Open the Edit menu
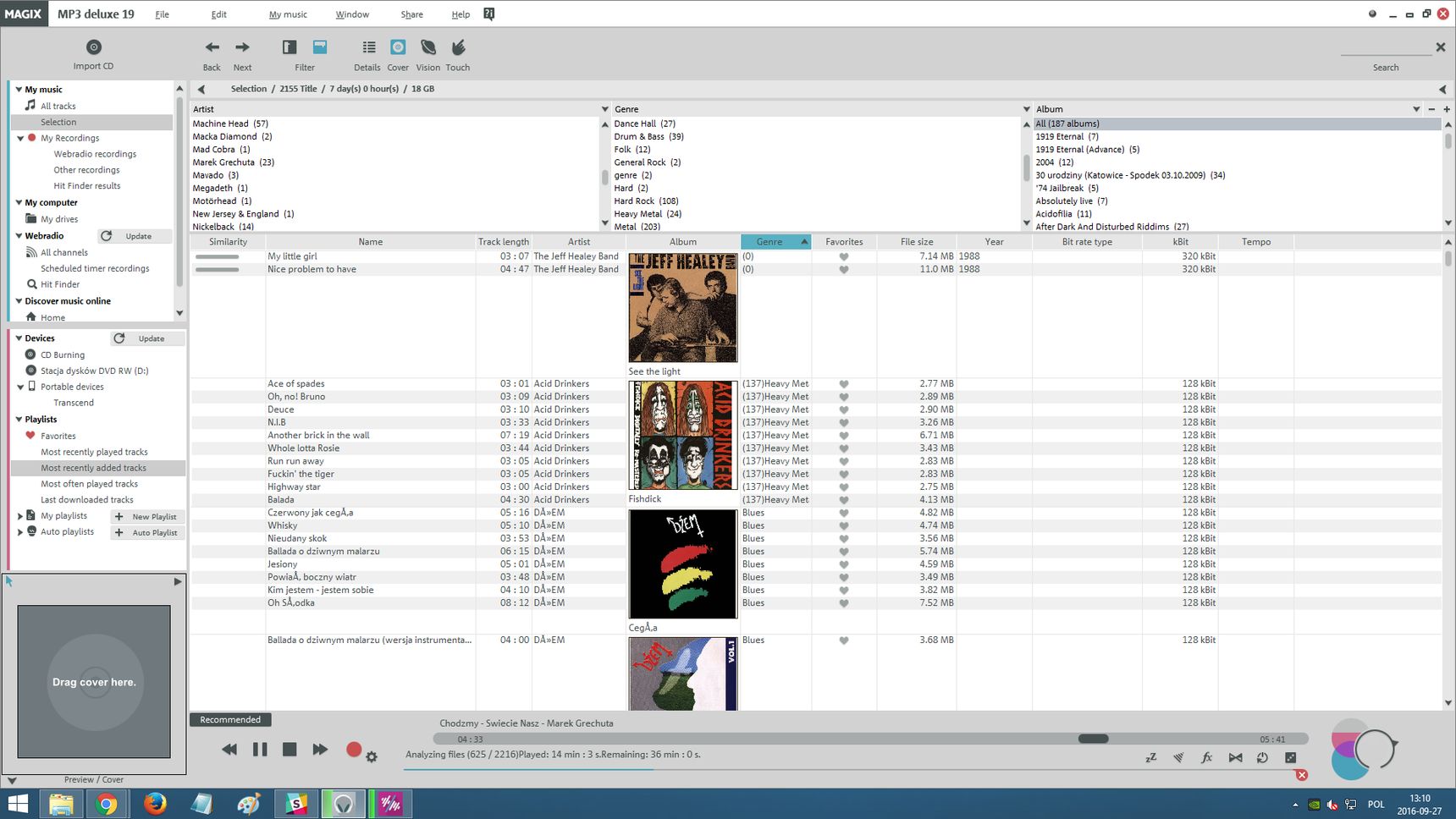This screenshot has width=1456, height=819. pyautogui.click(x=218, y=14)
